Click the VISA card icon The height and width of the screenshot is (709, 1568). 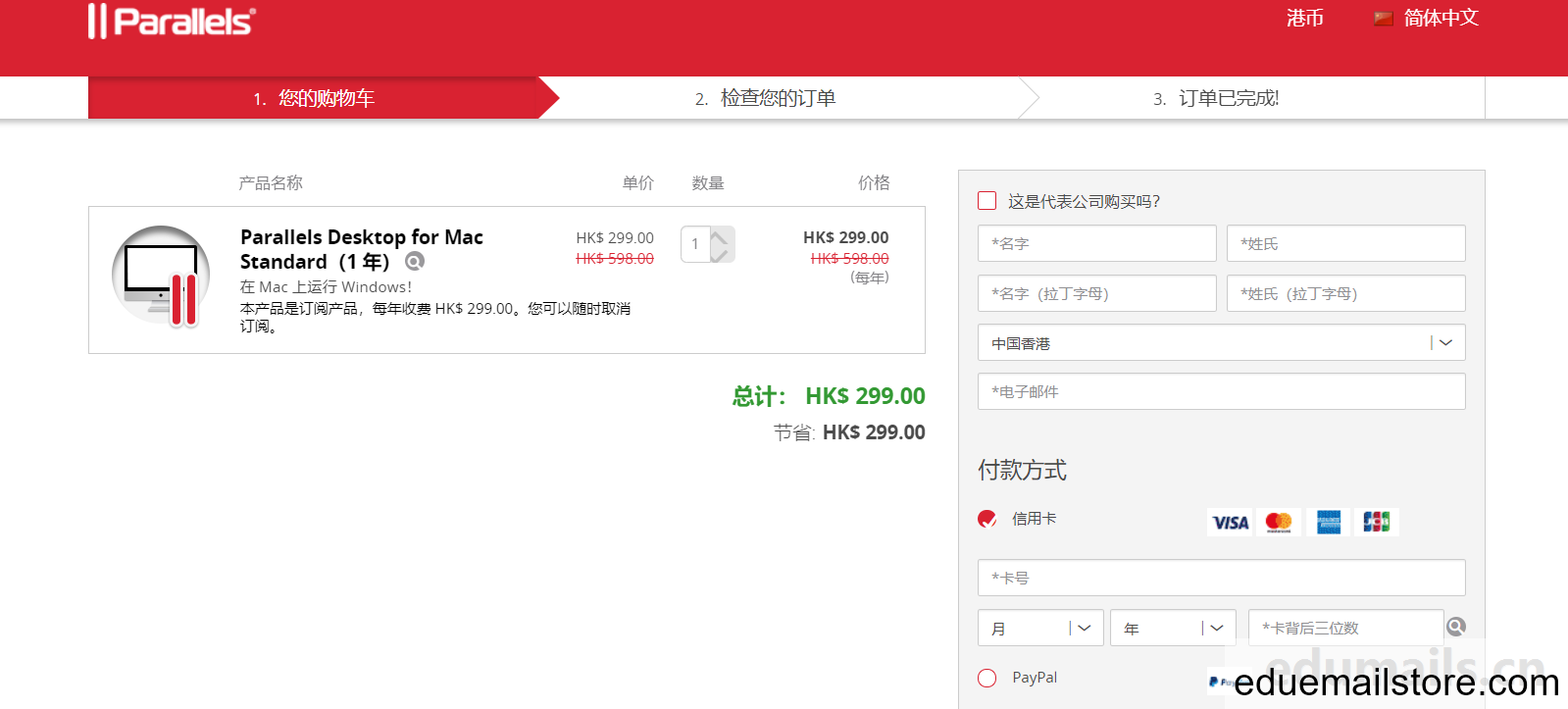[1230, 523]
